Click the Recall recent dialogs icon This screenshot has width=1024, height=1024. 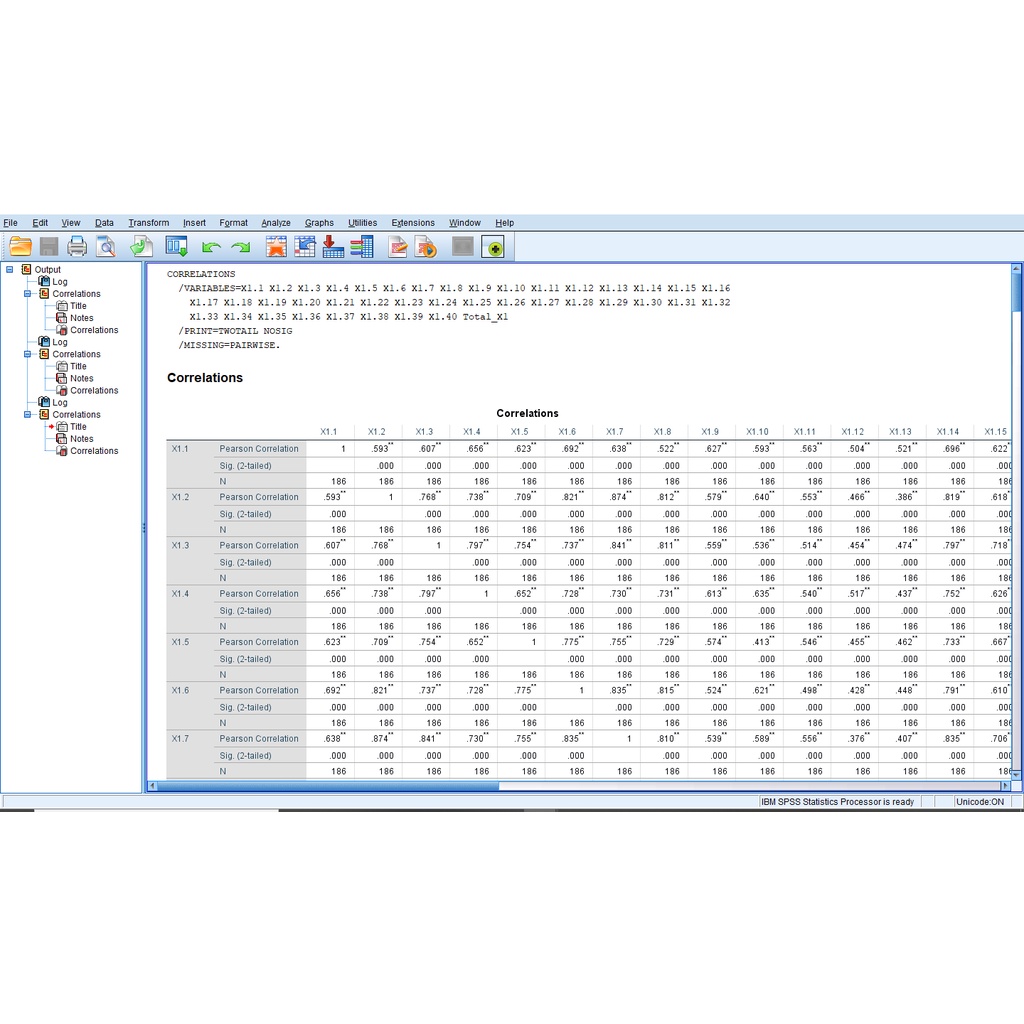(x=177, y=246)
